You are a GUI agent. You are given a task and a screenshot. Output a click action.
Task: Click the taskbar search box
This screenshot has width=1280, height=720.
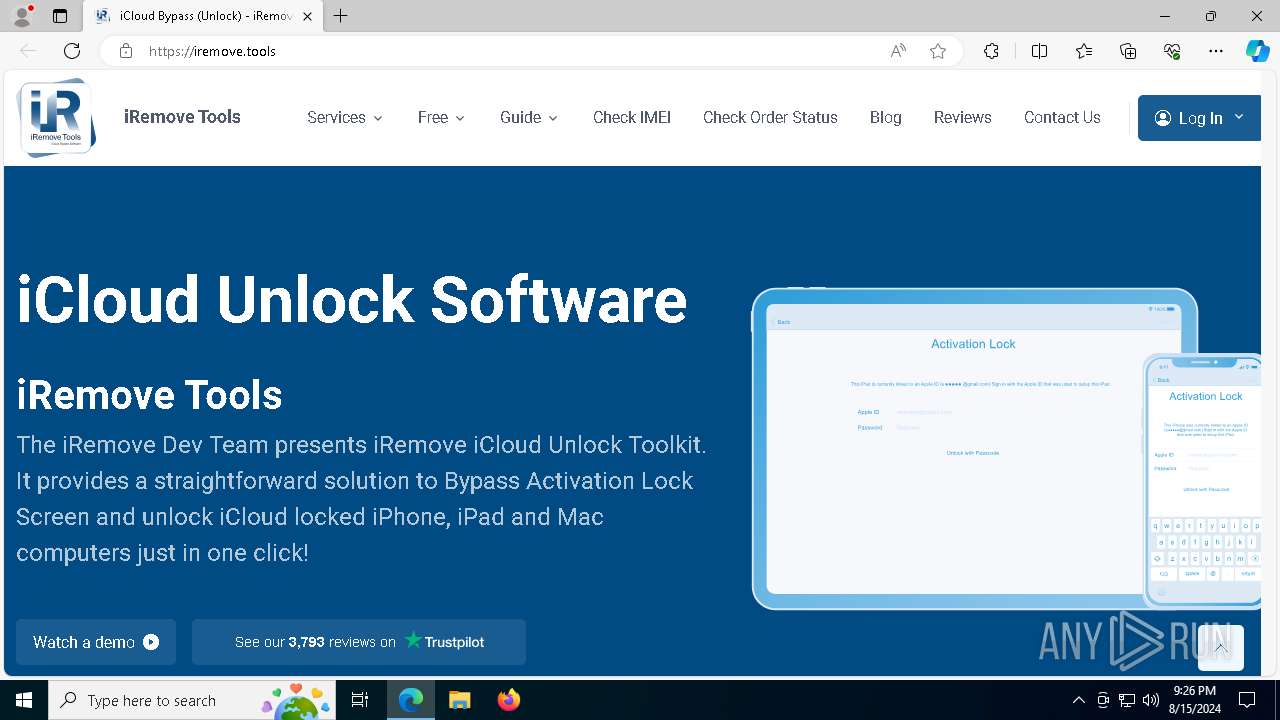point(192,700)
